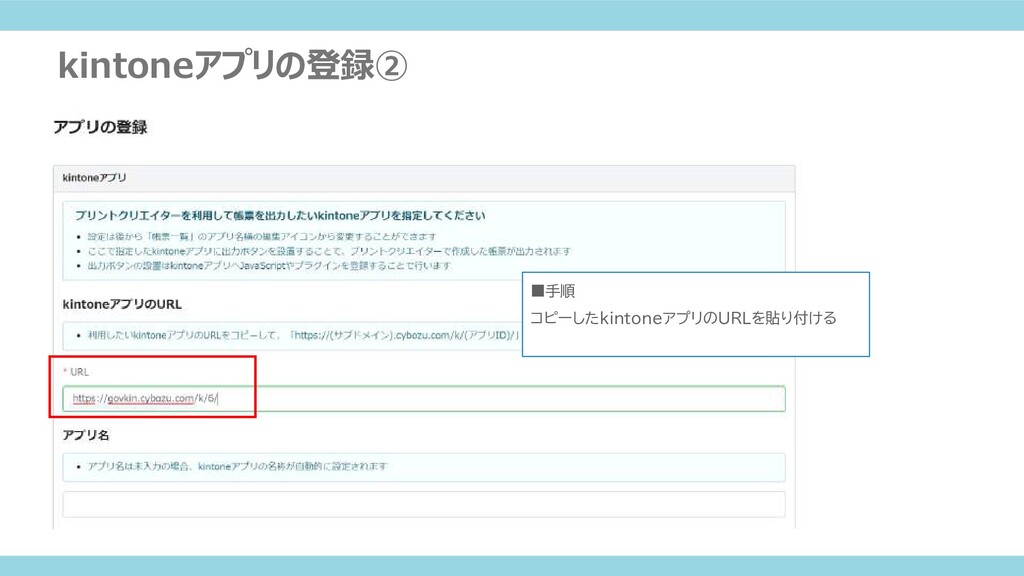Click the kintoneアプリのURL section label
Viewport: 1024px width, 576px height.
pyautogui.click(x=122, y=304)
